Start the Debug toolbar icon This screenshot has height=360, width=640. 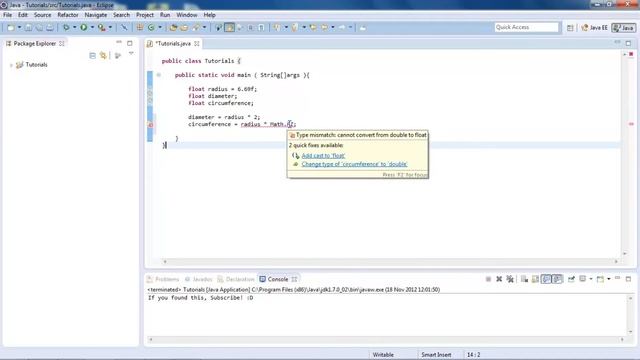click(66, 28)
